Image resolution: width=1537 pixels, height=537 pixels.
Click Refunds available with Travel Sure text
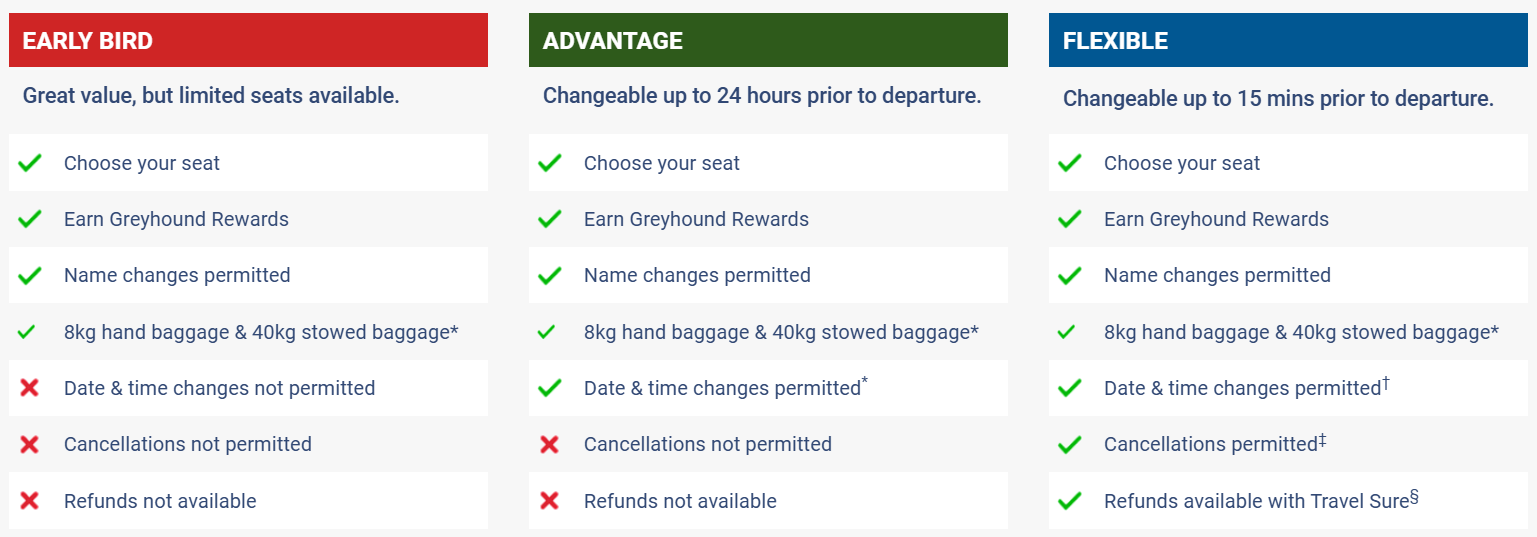1256,501
